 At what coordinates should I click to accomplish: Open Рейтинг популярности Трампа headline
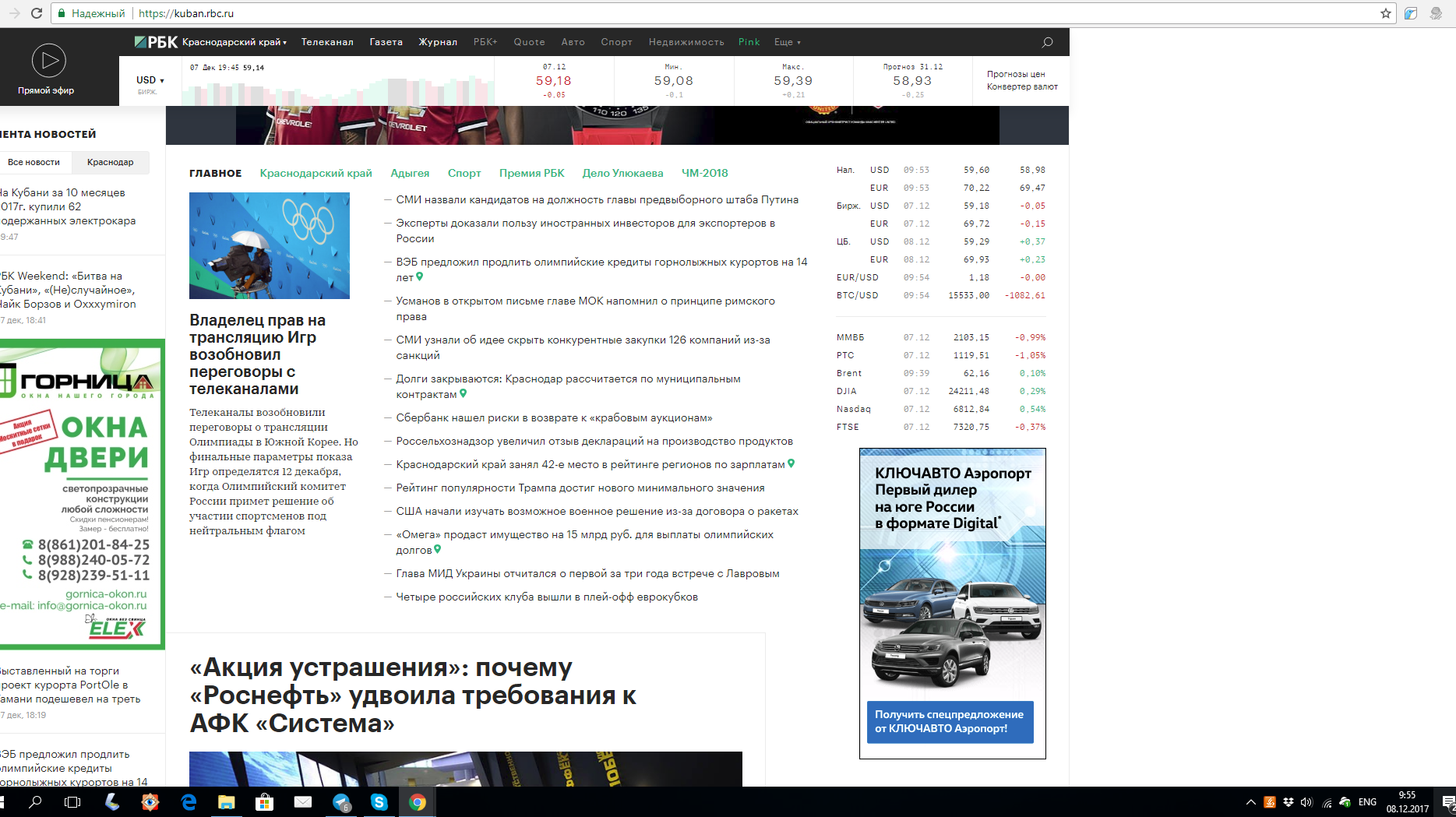[x=580, y=488]
